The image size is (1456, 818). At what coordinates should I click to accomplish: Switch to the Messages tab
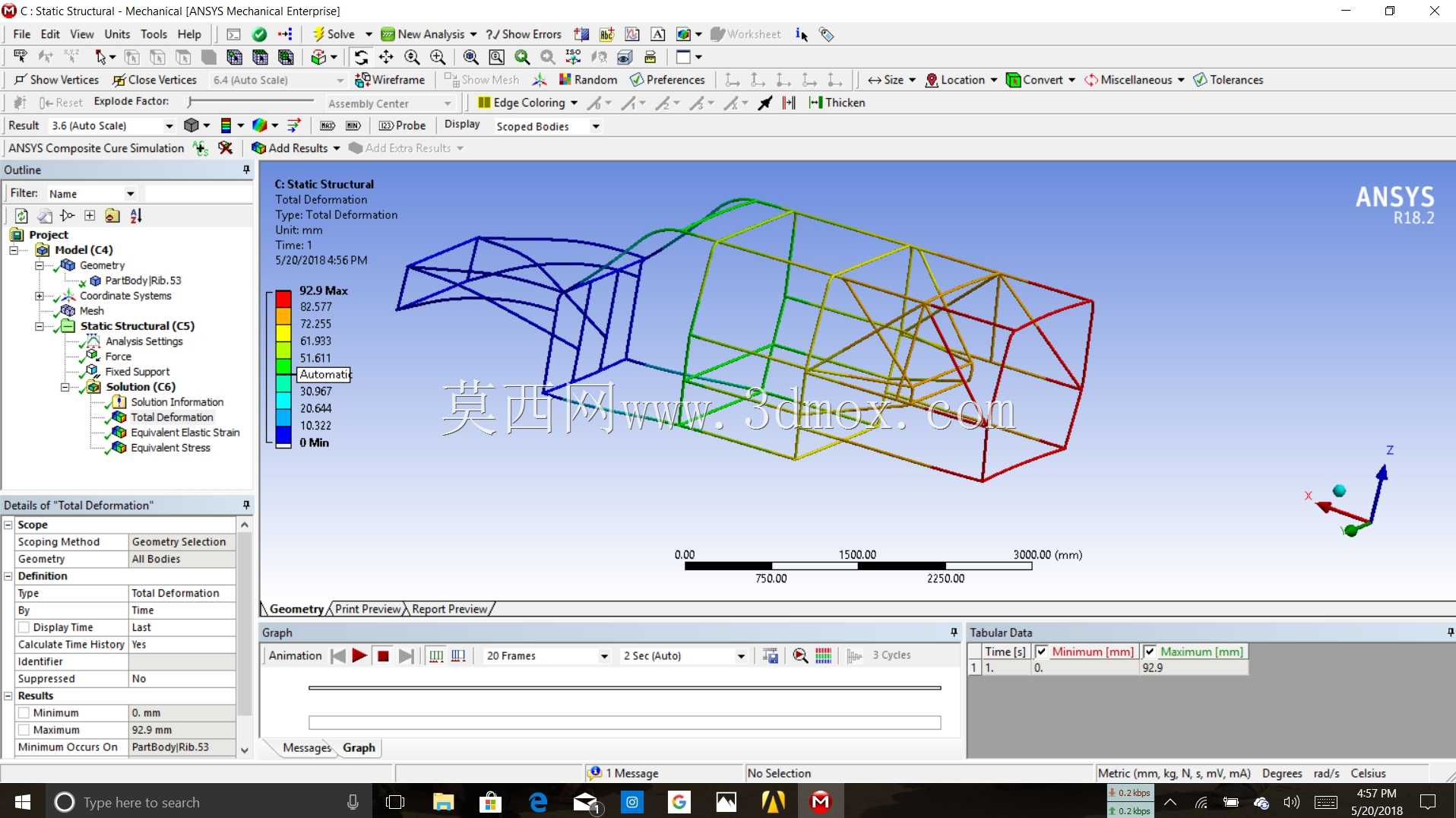coord(307,747)
